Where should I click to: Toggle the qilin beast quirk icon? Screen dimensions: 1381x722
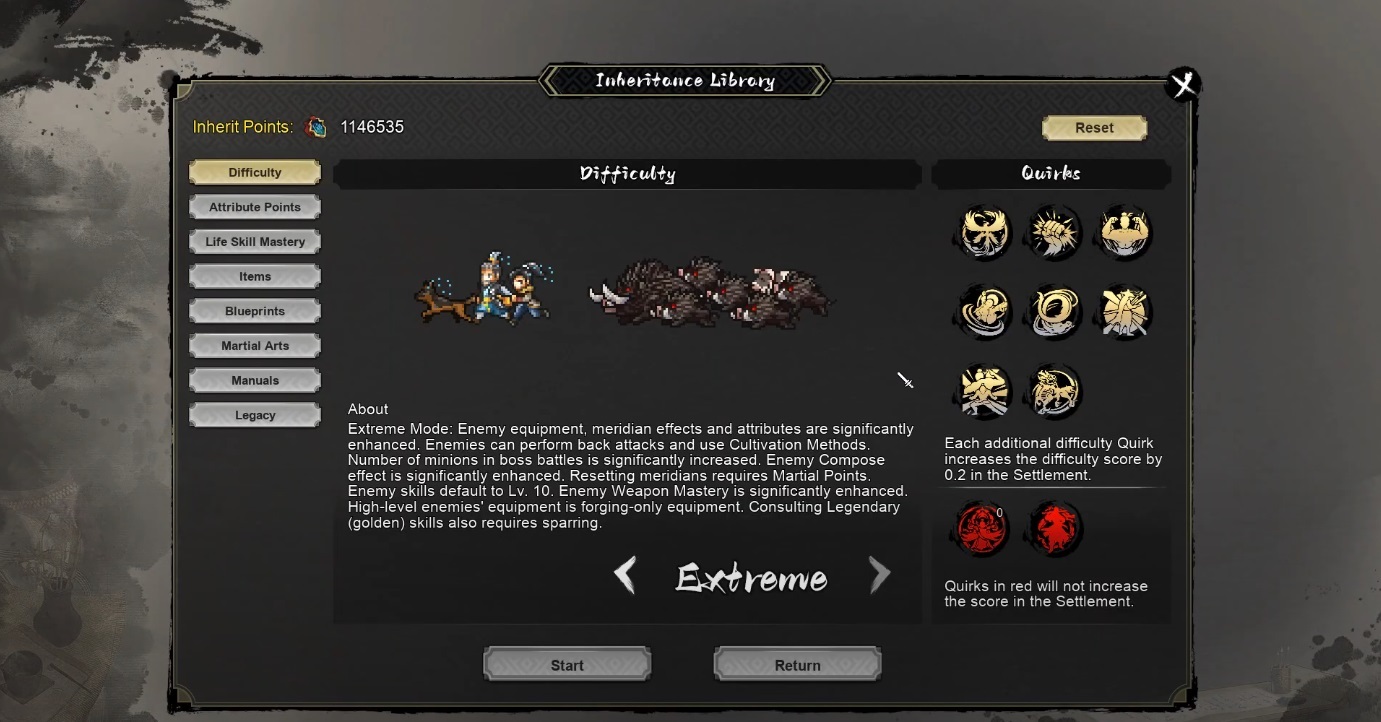tap(1054, 390)
